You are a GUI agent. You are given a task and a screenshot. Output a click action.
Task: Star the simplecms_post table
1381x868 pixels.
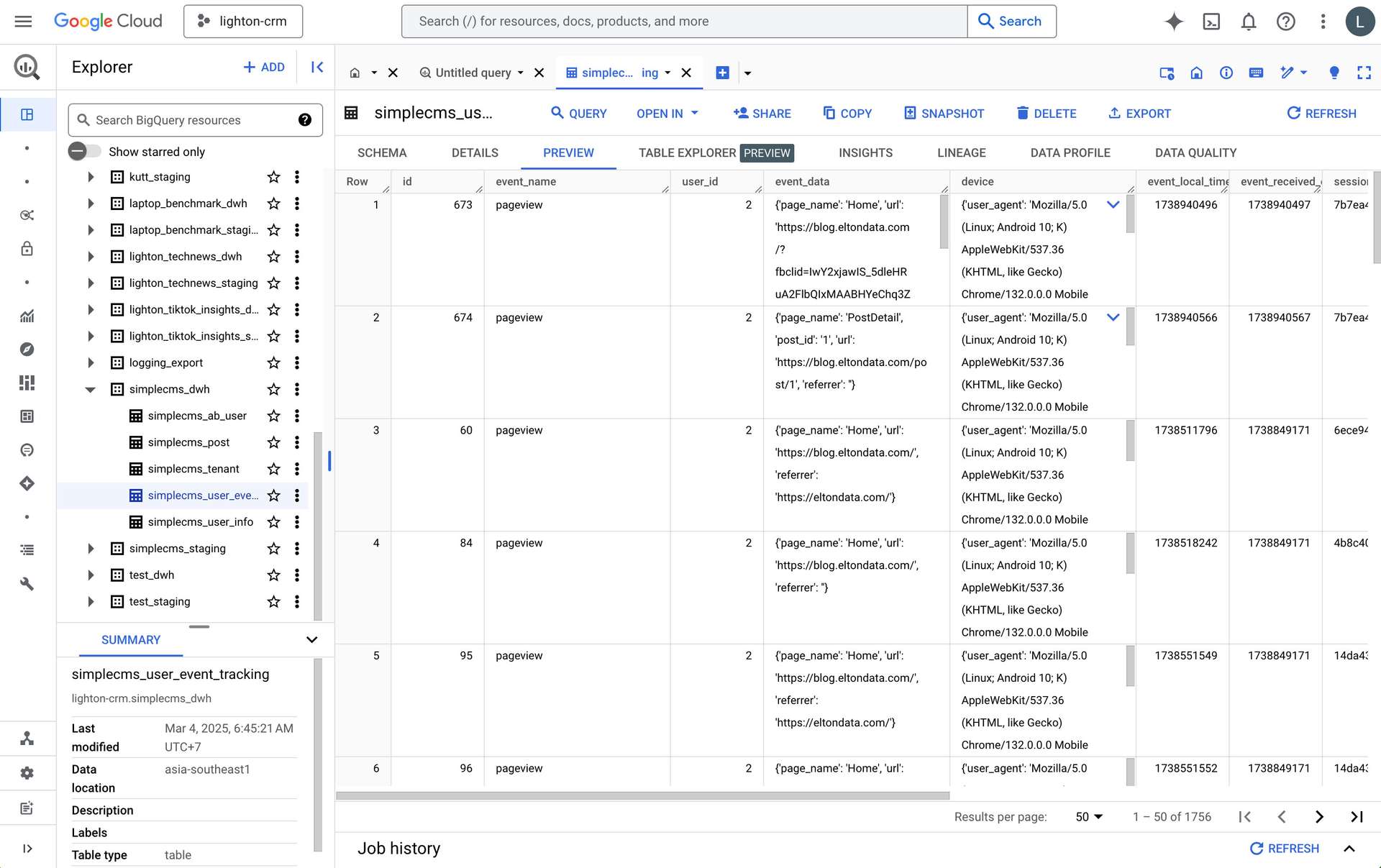pos(273,442)
